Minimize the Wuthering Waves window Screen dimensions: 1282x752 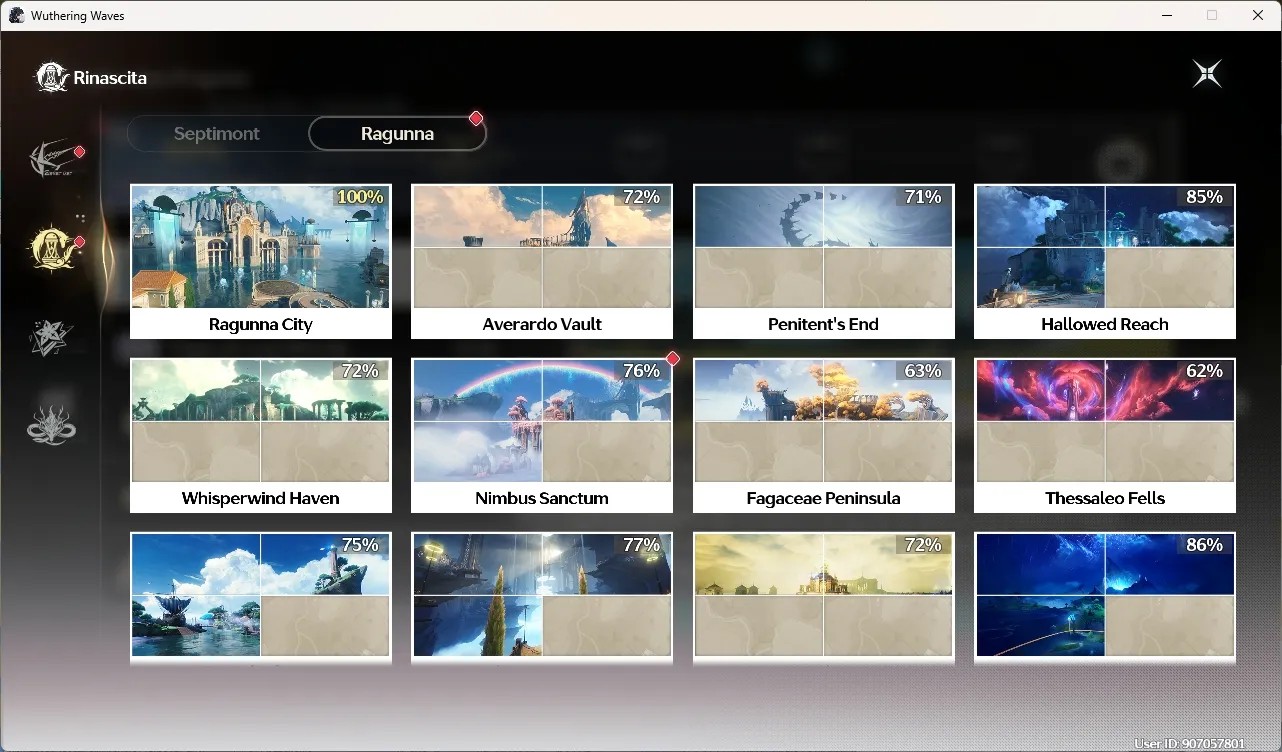click(x=1167, y=15)
